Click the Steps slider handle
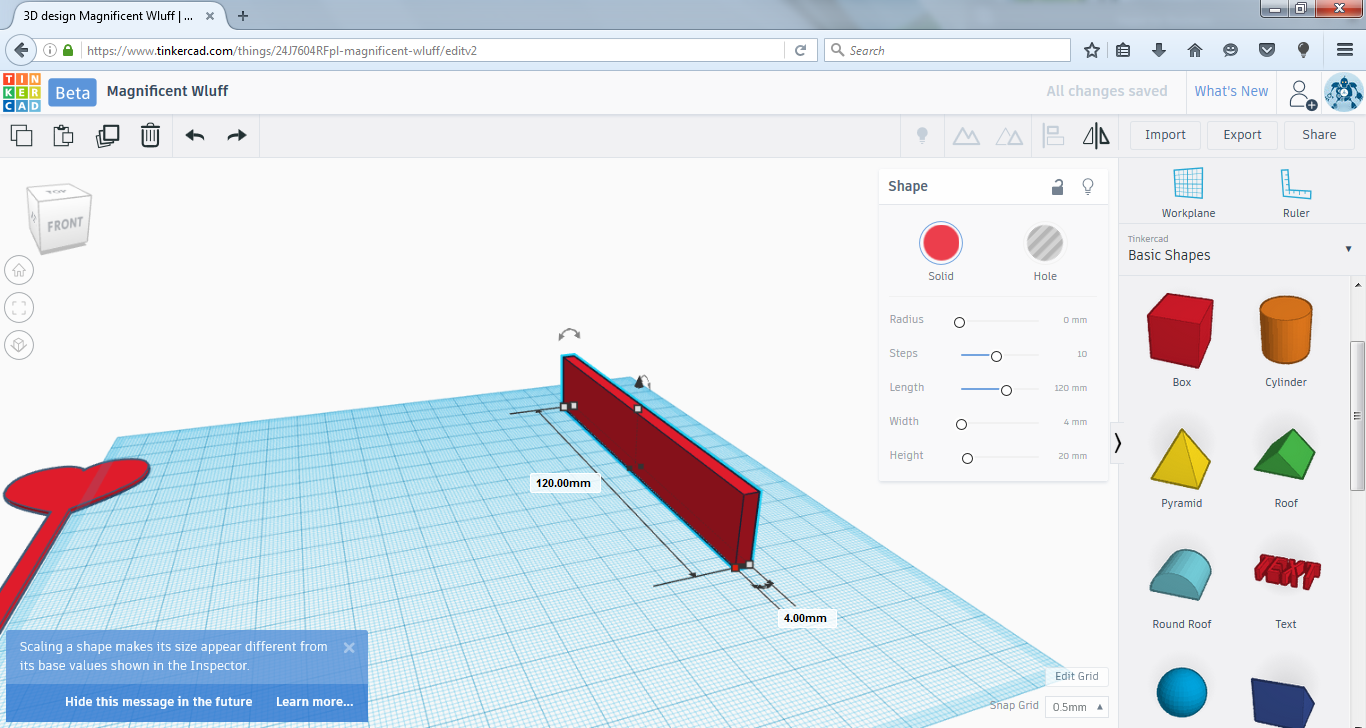The image size is (1366, 728). click(996, 356)
